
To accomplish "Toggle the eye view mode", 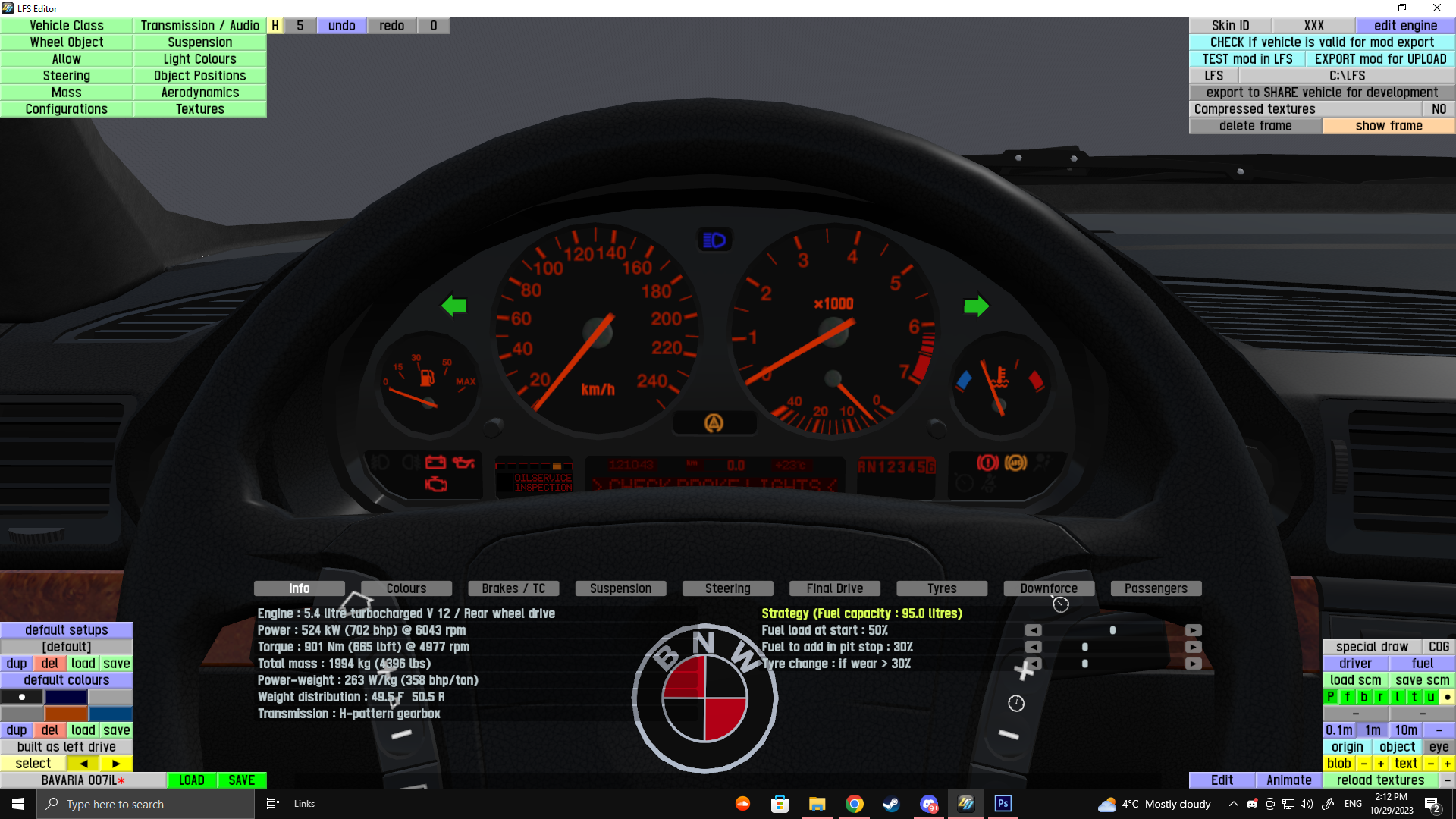I will tap(1439, 747).
